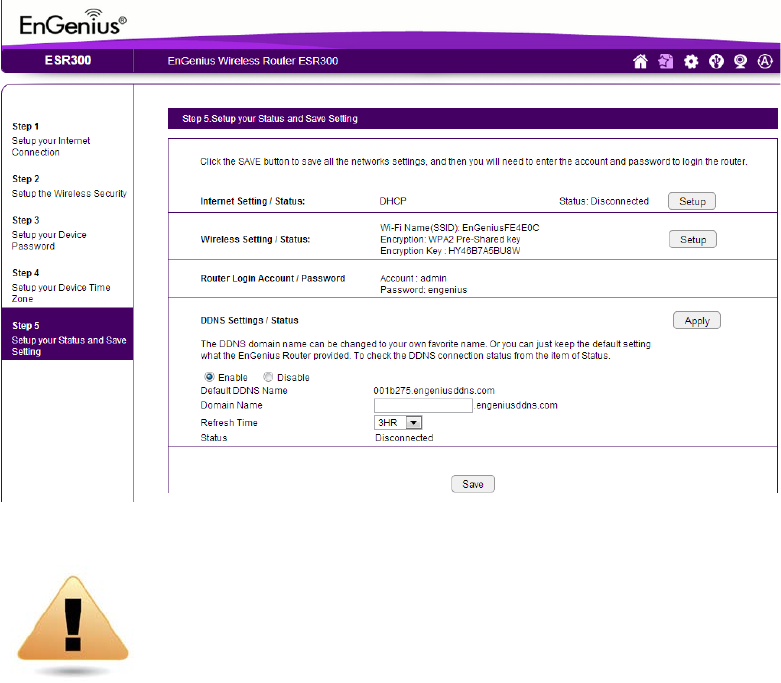Image resolution: width=781 pixels, height=683 pixels.
Task: Click the circled A icon in header
Action: pyautogui.click(x=765, y=61)
